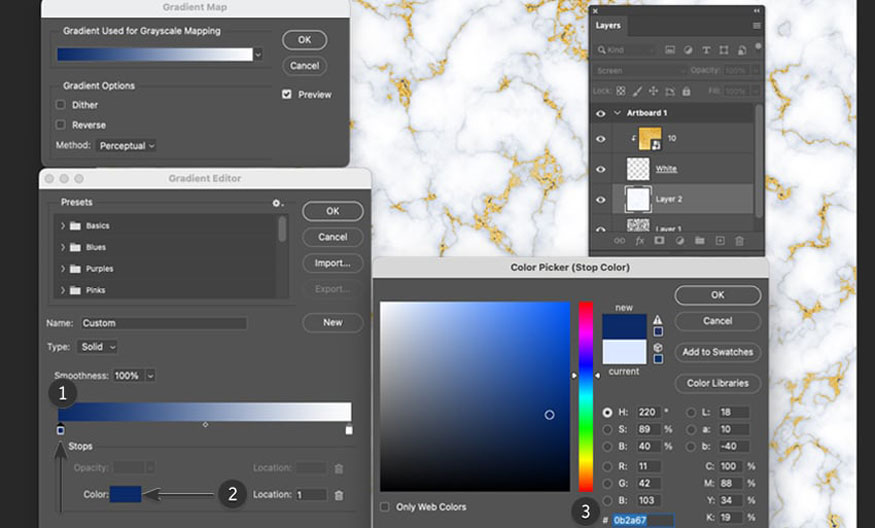Lock all padlock icon in Layers
Viewport: 875px width, 528px height.
(686, 91)
